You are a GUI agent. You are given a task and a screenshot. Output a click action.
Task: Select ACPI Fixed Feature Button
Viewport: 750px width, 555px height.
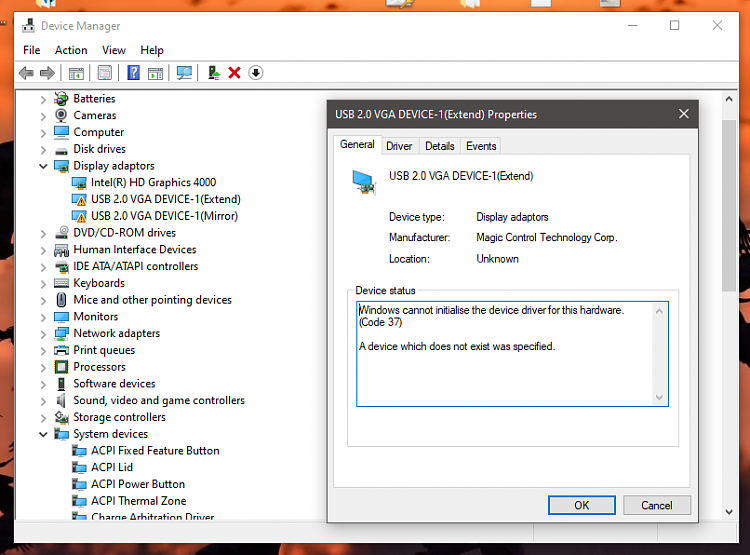155,451
